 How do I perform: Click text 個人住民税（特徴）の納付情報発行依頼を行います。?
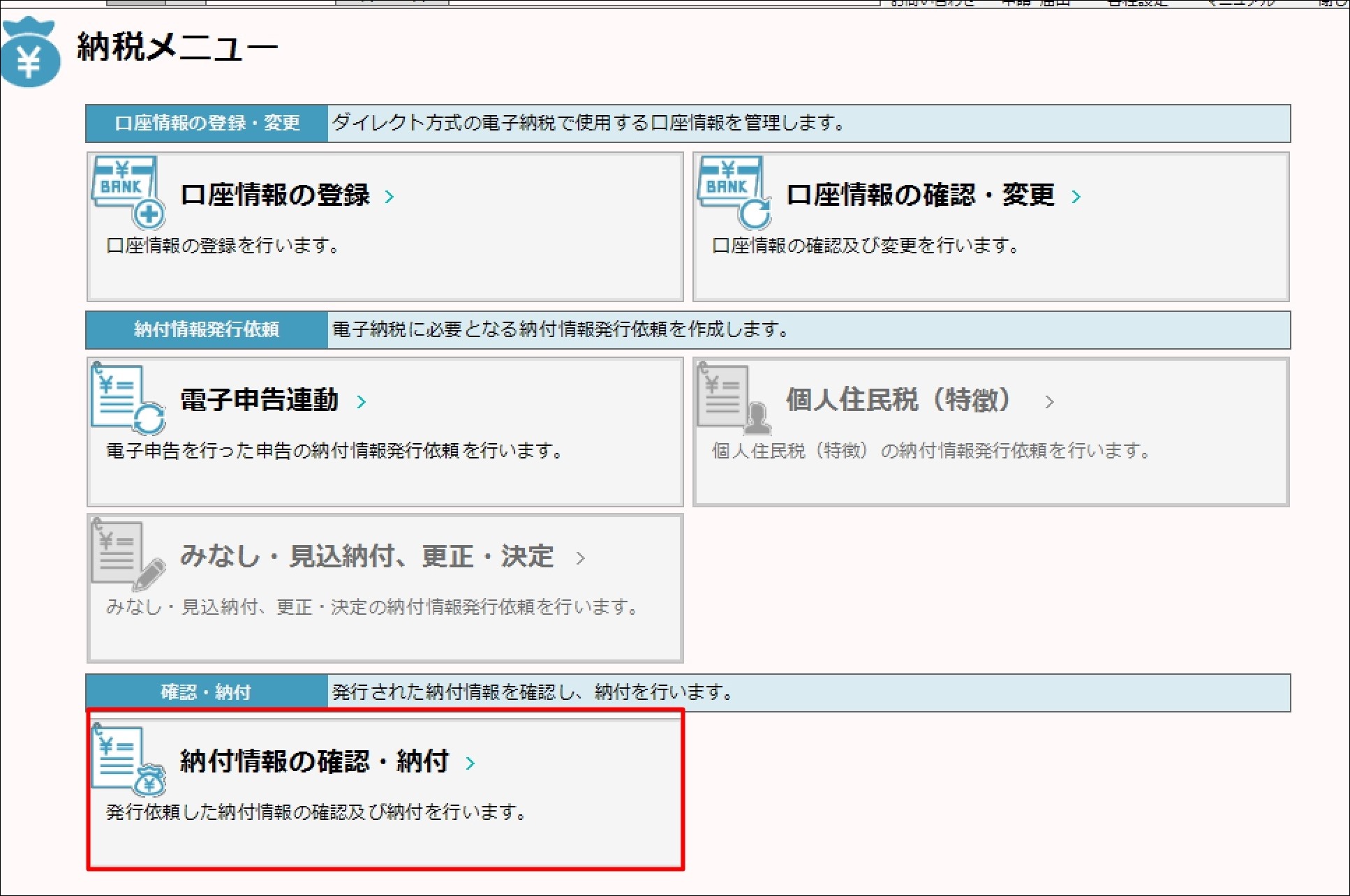click(x=931, y=451)
